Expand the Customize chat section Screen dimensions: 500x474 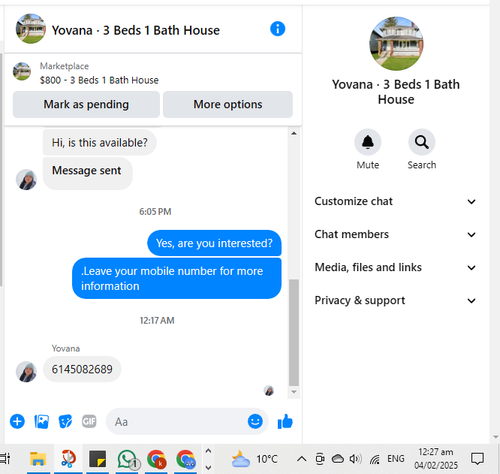395,201
